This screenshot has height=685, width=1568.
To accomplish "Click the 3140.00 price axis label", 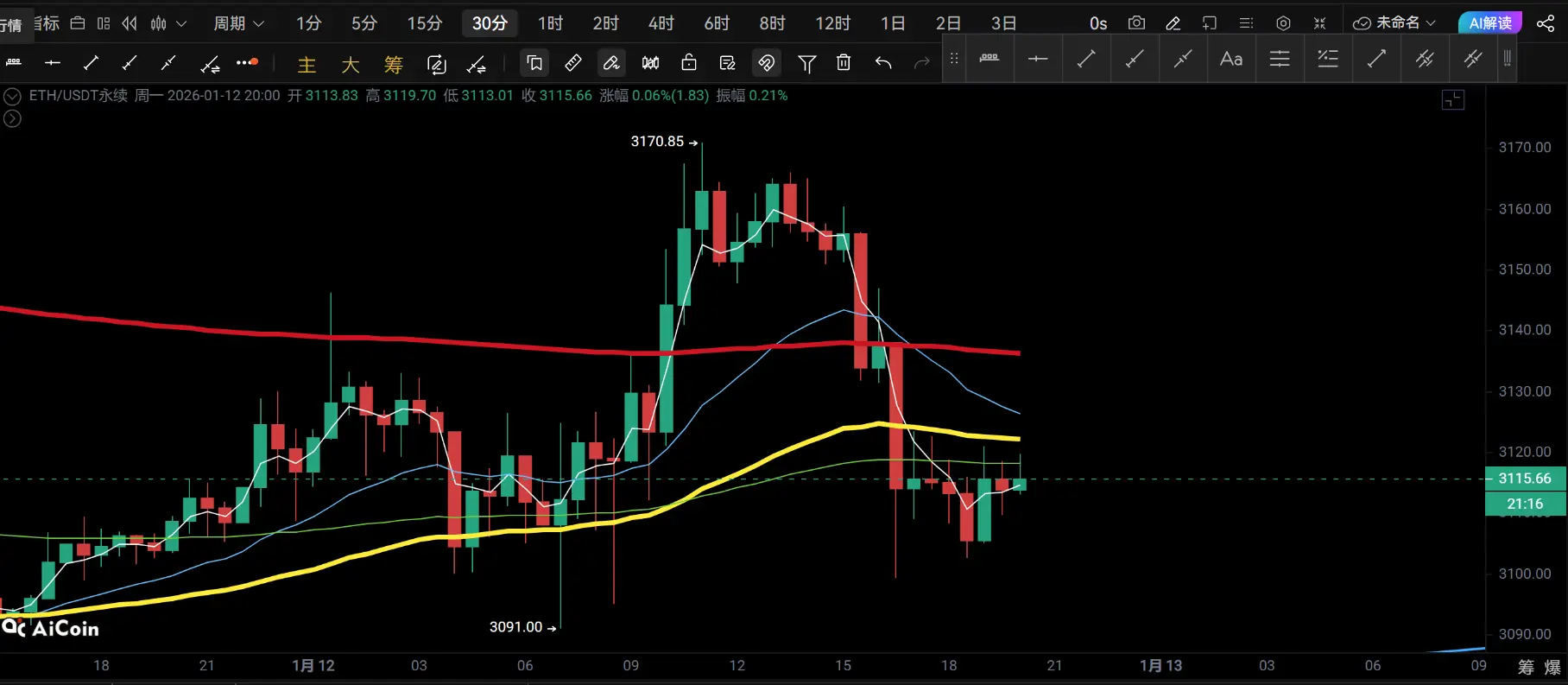I will (1525, 330).
